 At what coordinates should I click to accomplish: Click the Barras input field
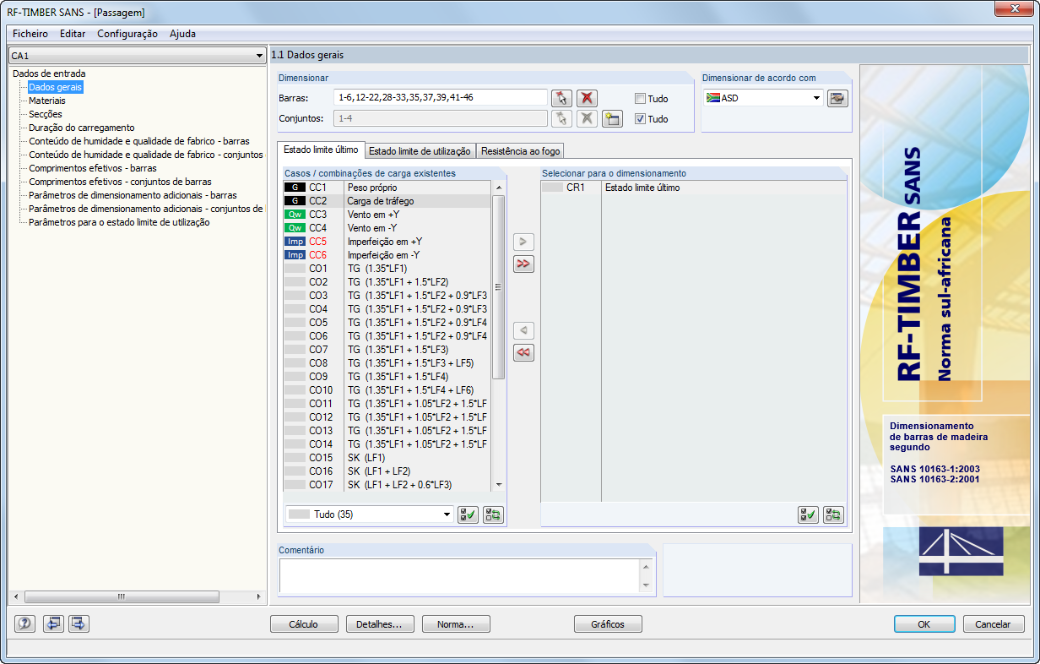(440, 98)
